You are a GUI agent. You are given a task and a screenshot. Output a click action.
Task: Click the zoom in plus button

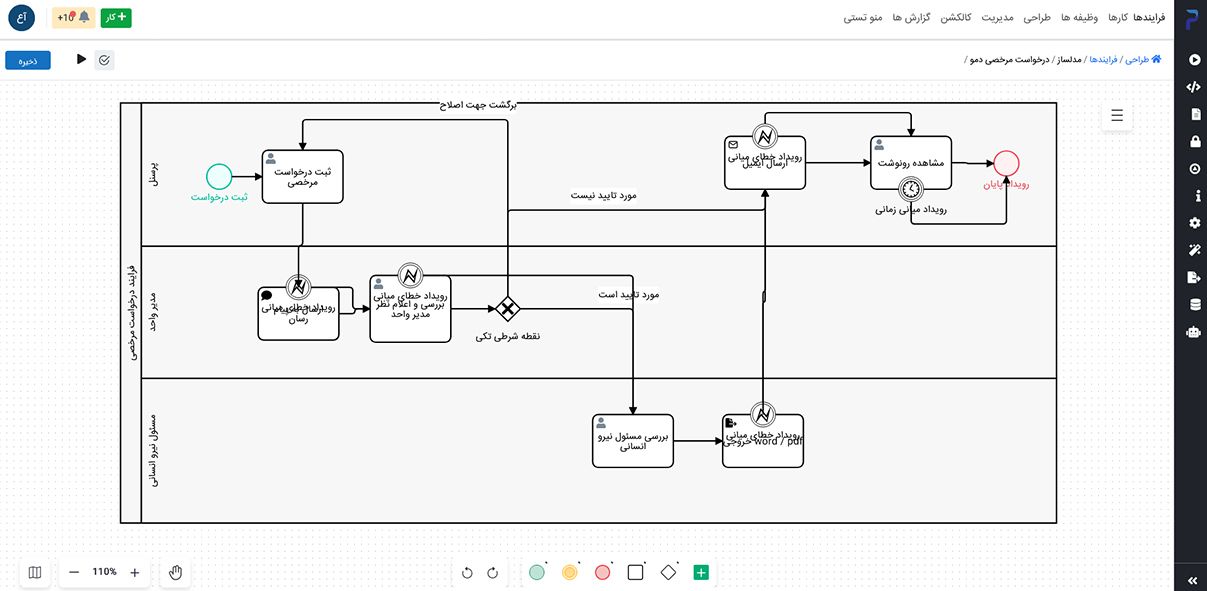(x=135, y=573)
